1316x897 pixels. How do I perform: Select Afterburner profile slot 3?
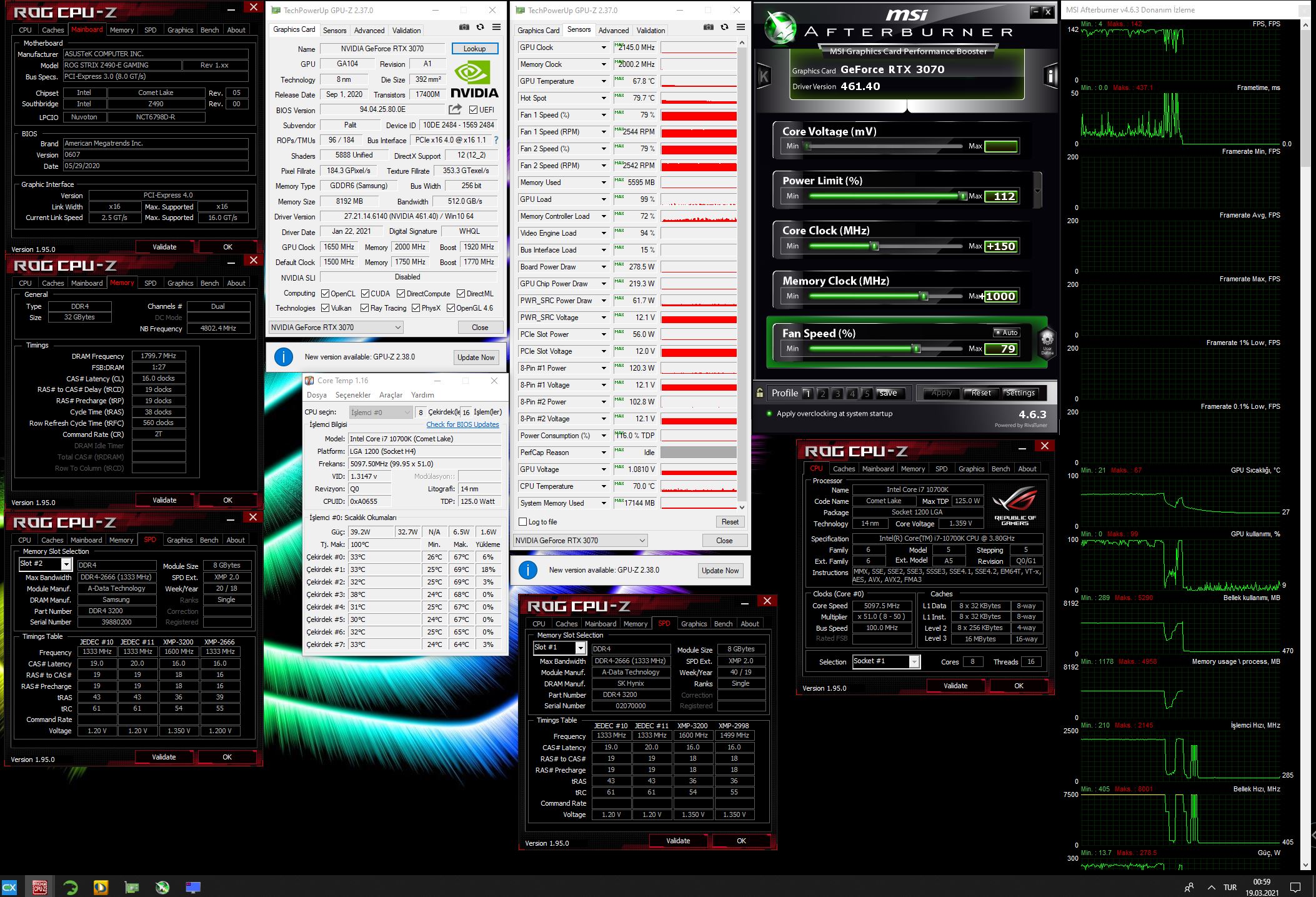point(837,393)
